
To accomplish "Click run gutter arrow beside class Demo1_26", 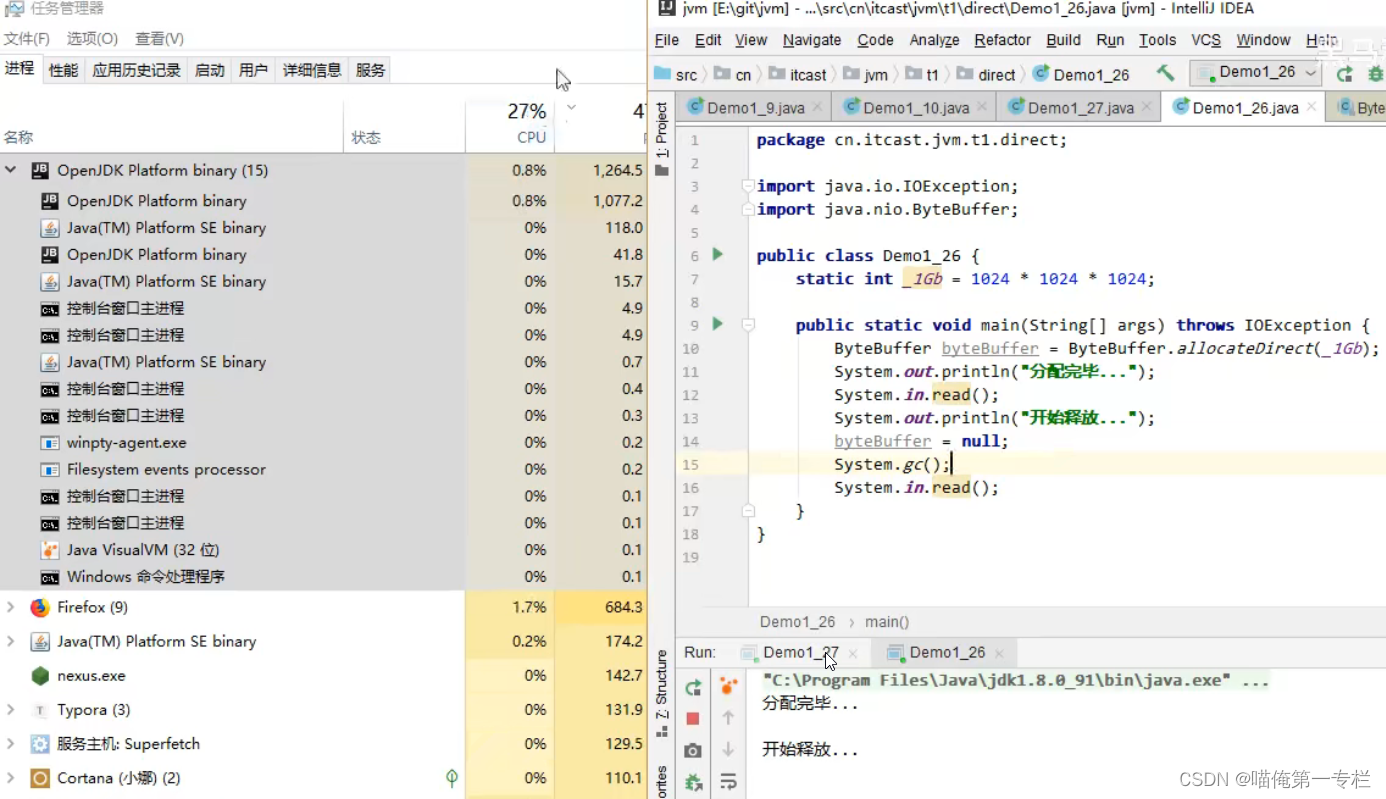I will coord(717,255).
